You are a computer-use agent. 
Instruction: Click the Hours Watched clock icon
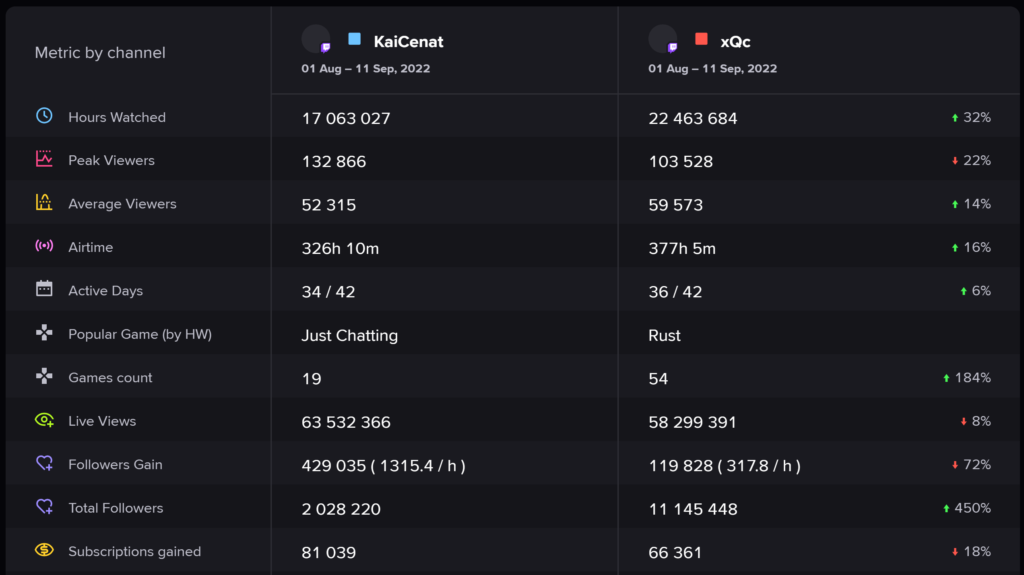click(x=44, y=116)
